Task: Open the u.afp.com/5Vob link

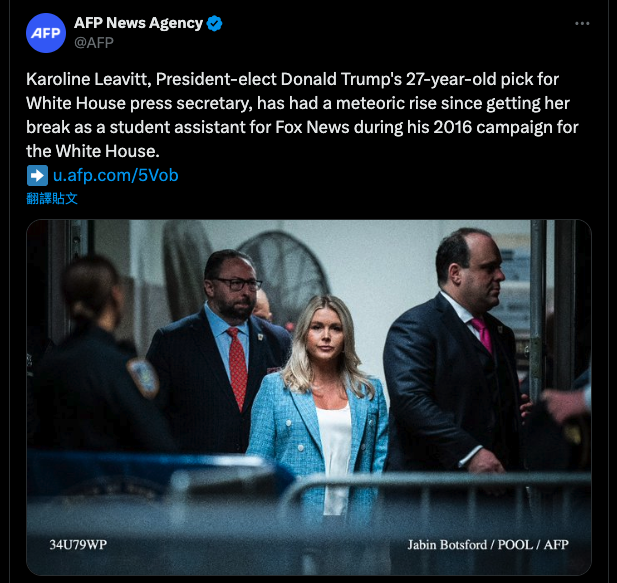Action: click(x=115, y=175)
